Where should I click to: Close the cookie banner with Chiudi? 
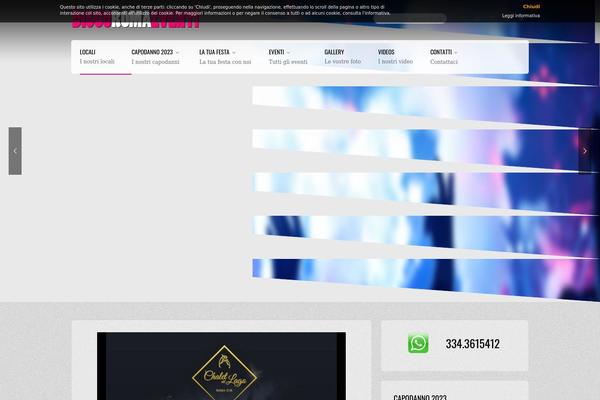pos(532,7)
